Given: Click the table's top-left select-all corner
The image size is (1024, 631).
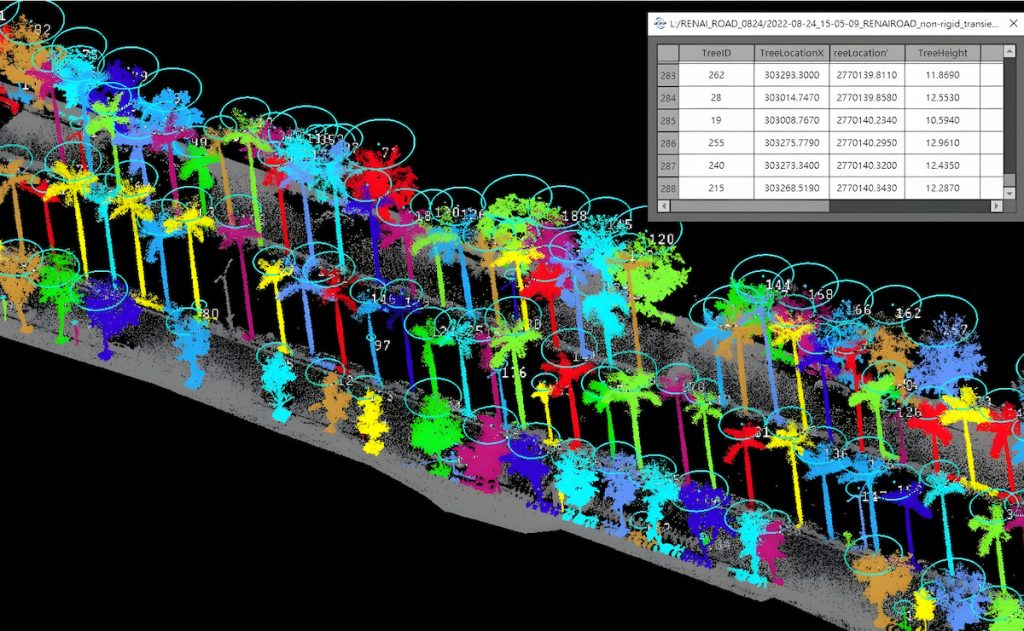Looking at the screenshot, I should click(x=667, y=52).
